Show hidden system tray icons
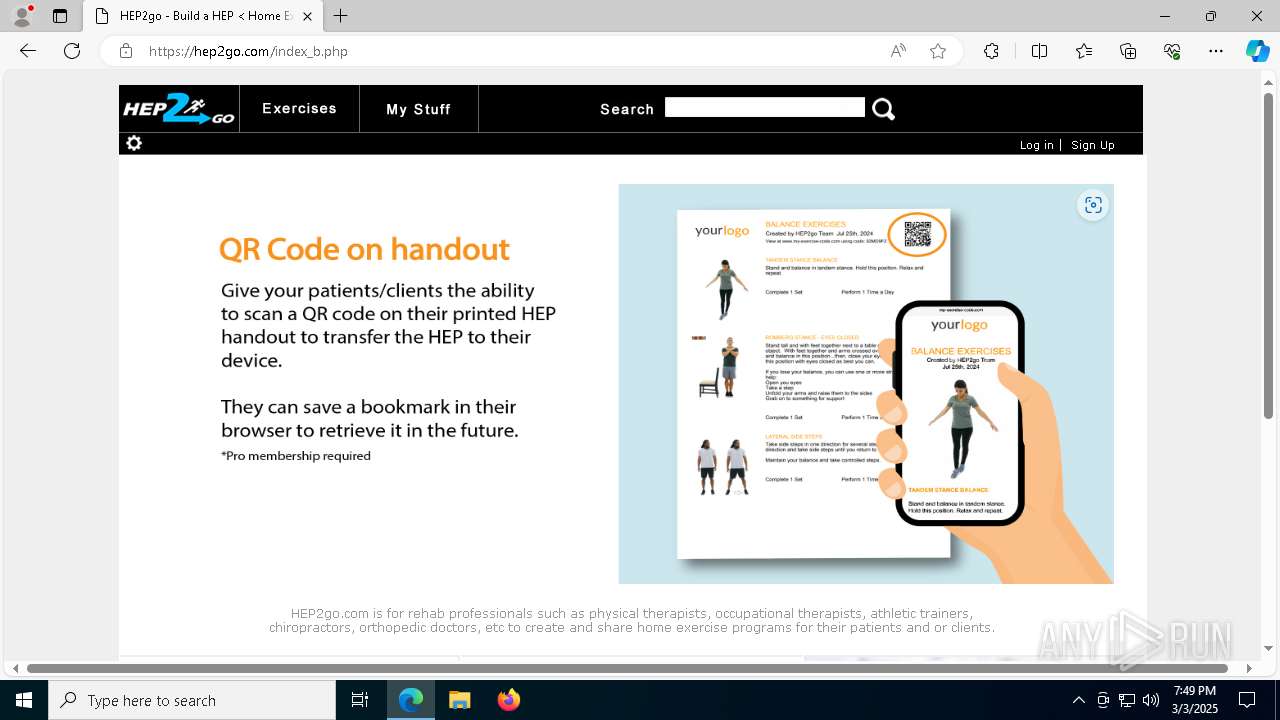 click(x=1078, y=700)
